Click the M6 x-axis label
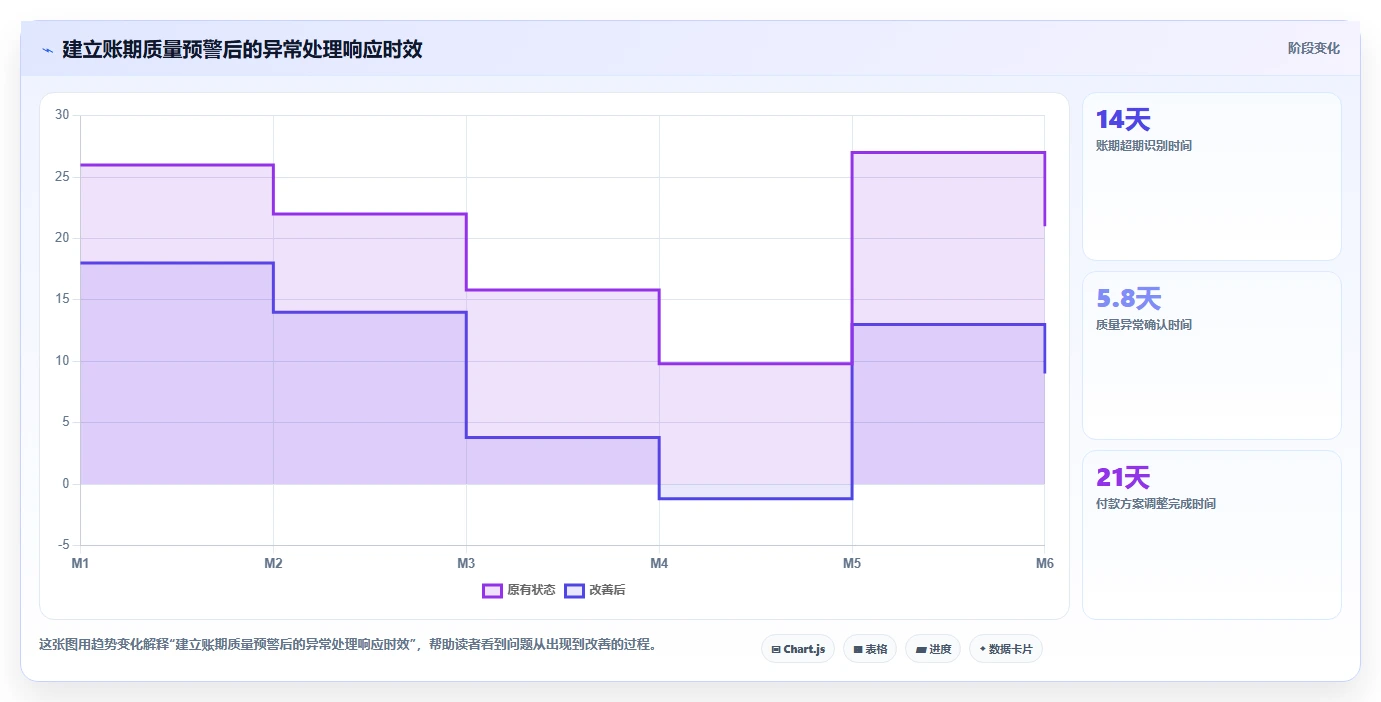Viewport: 1381px width, 702px height. pos(1044,563)
